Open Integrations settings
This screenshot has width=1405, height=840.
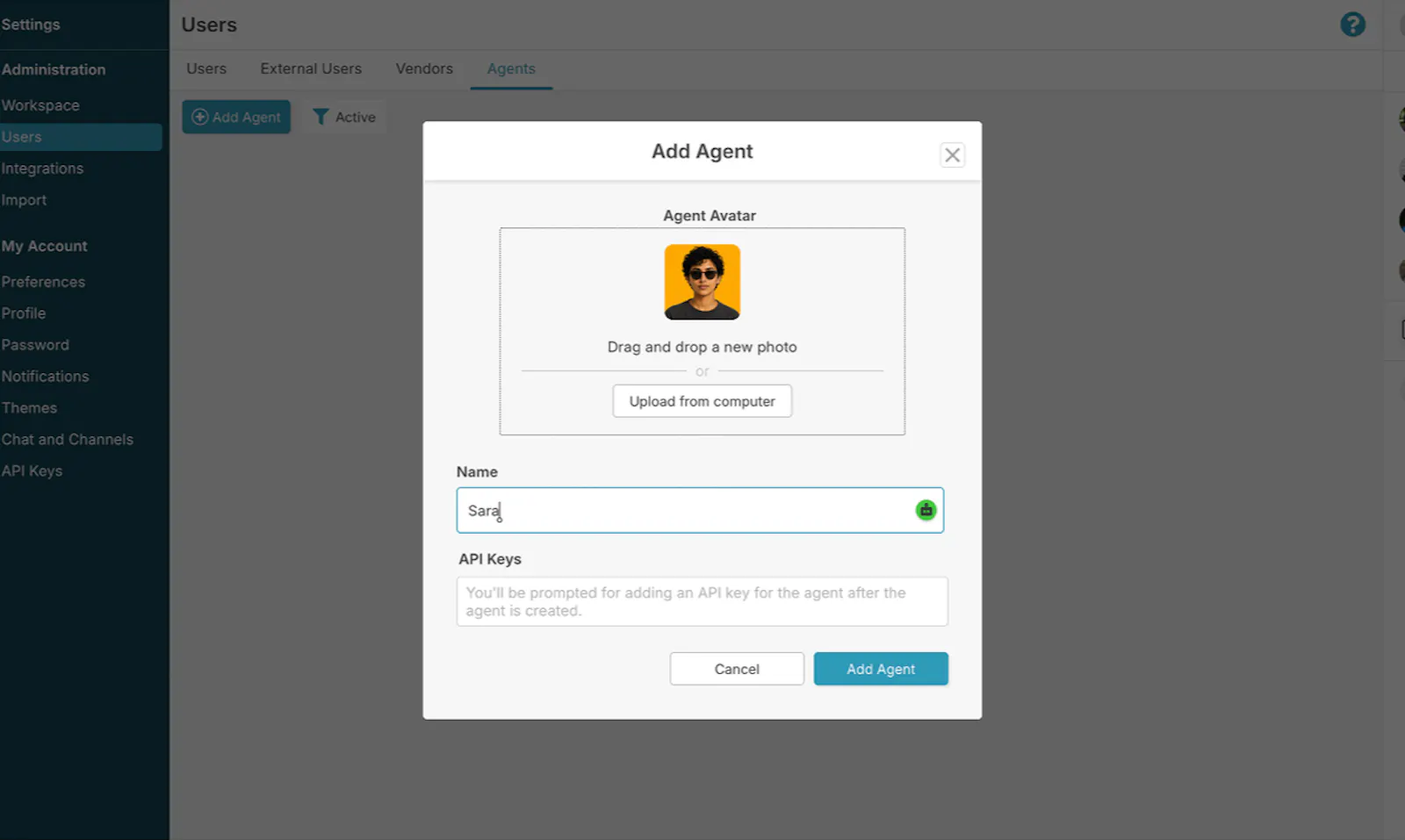(42, 169)
